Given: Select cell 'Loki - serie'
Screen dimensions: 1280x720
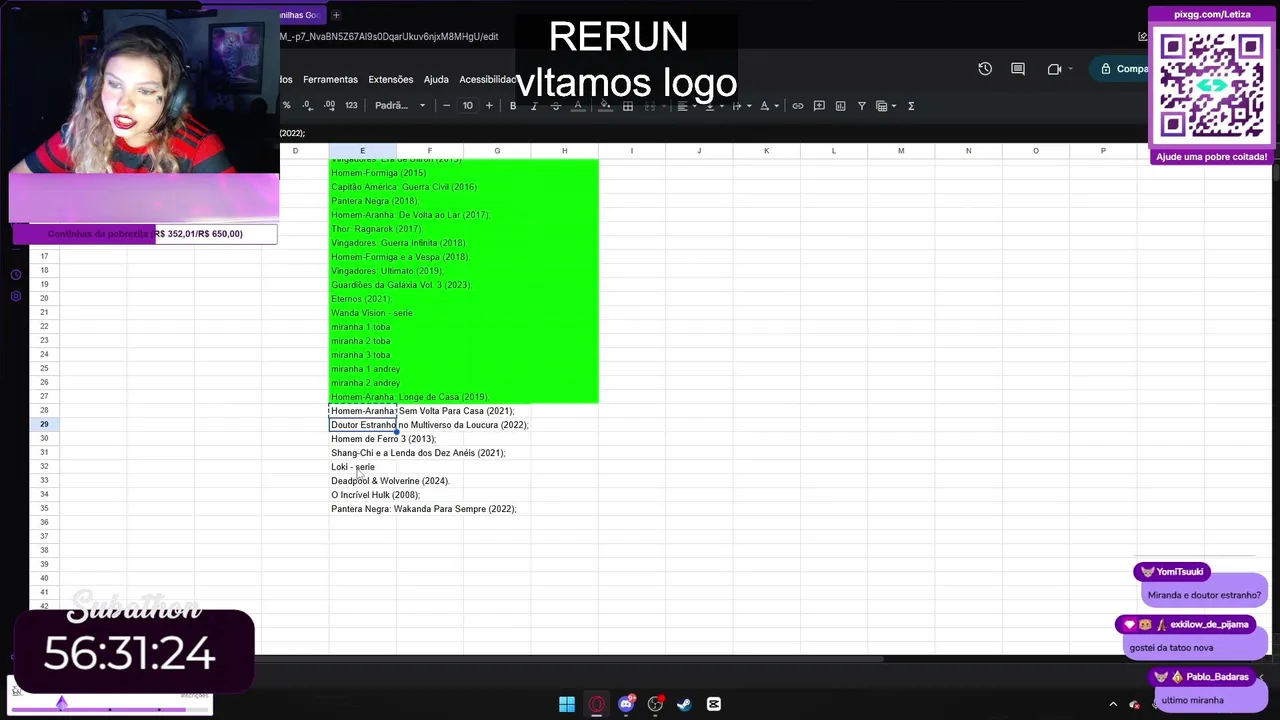Looking at the screenshot, I should coord(353,467).
